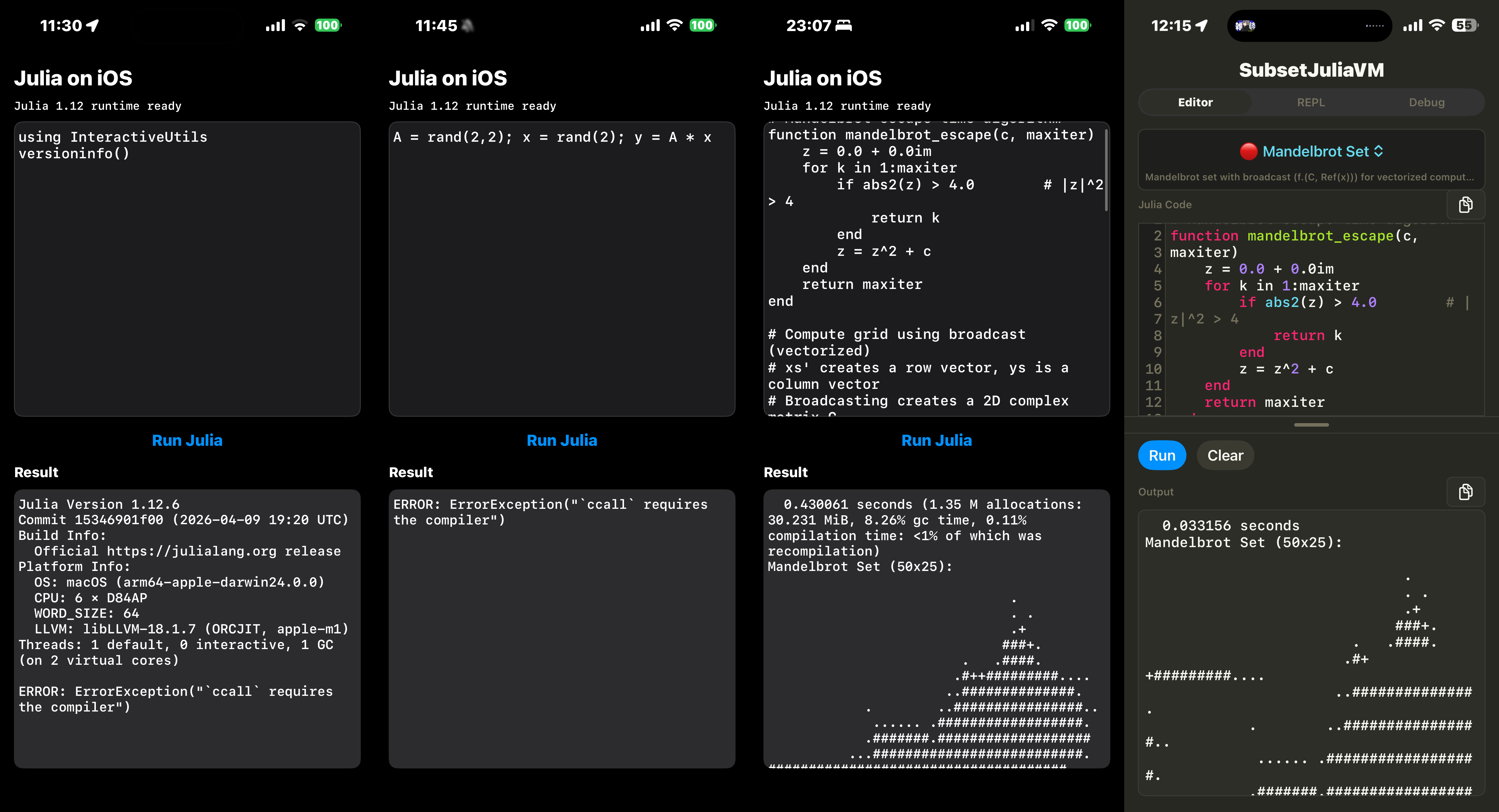This screenshot has width=1499, height=812.
Task: Open the Debug tab
Action: tap(1426, 103)
